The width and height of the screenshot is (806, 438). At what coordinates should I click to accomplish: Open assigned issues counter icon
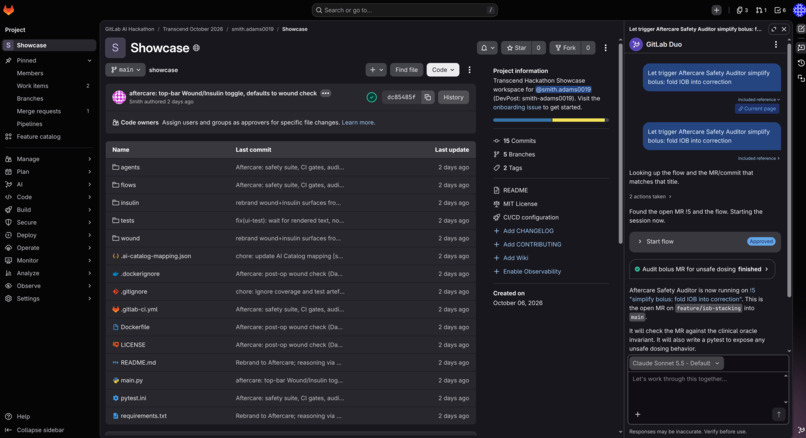742,10
